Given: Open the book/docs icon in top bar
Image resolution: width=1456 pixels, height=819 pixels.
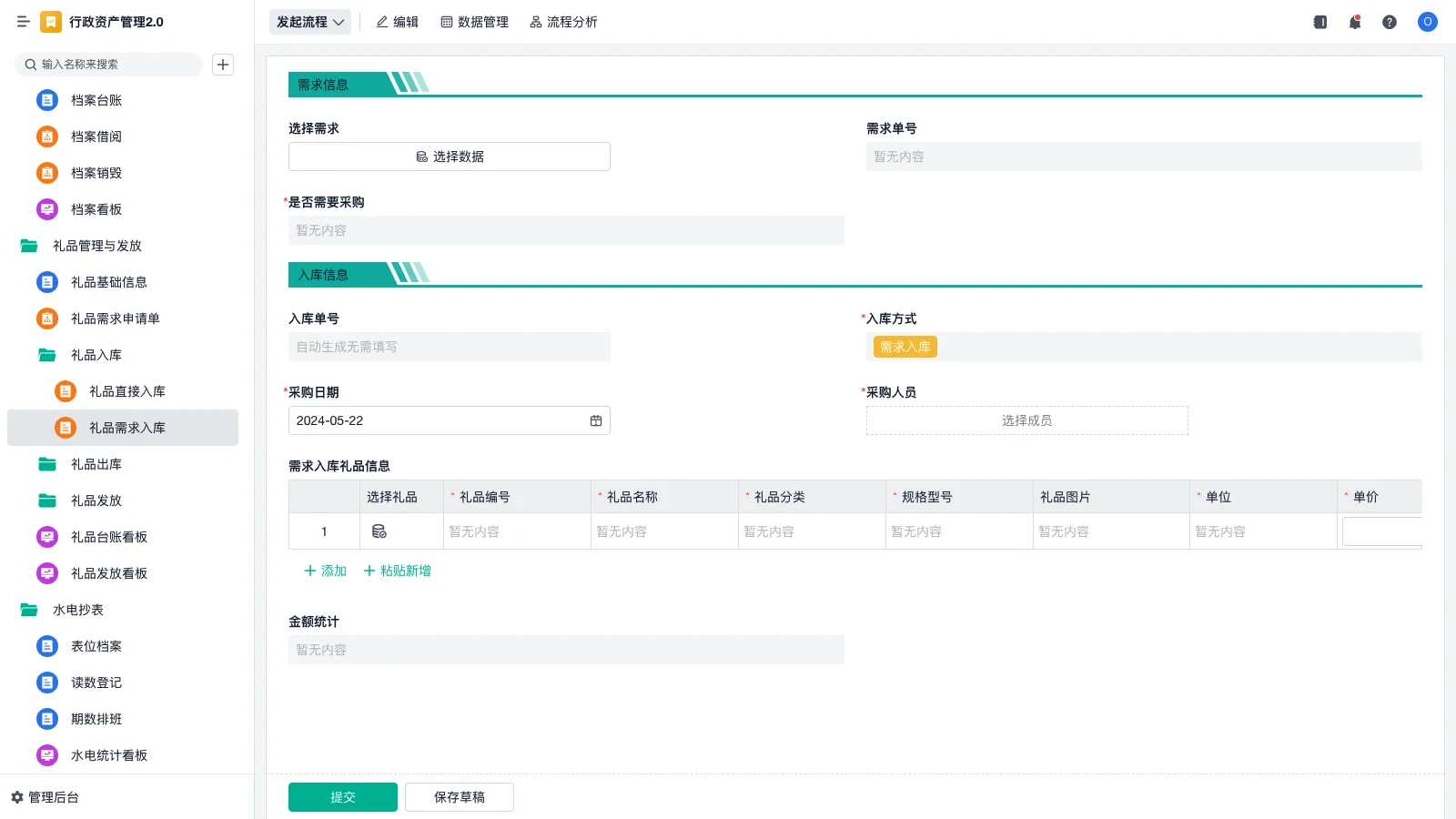Looking at the screenshot, I should [1320, 22].
